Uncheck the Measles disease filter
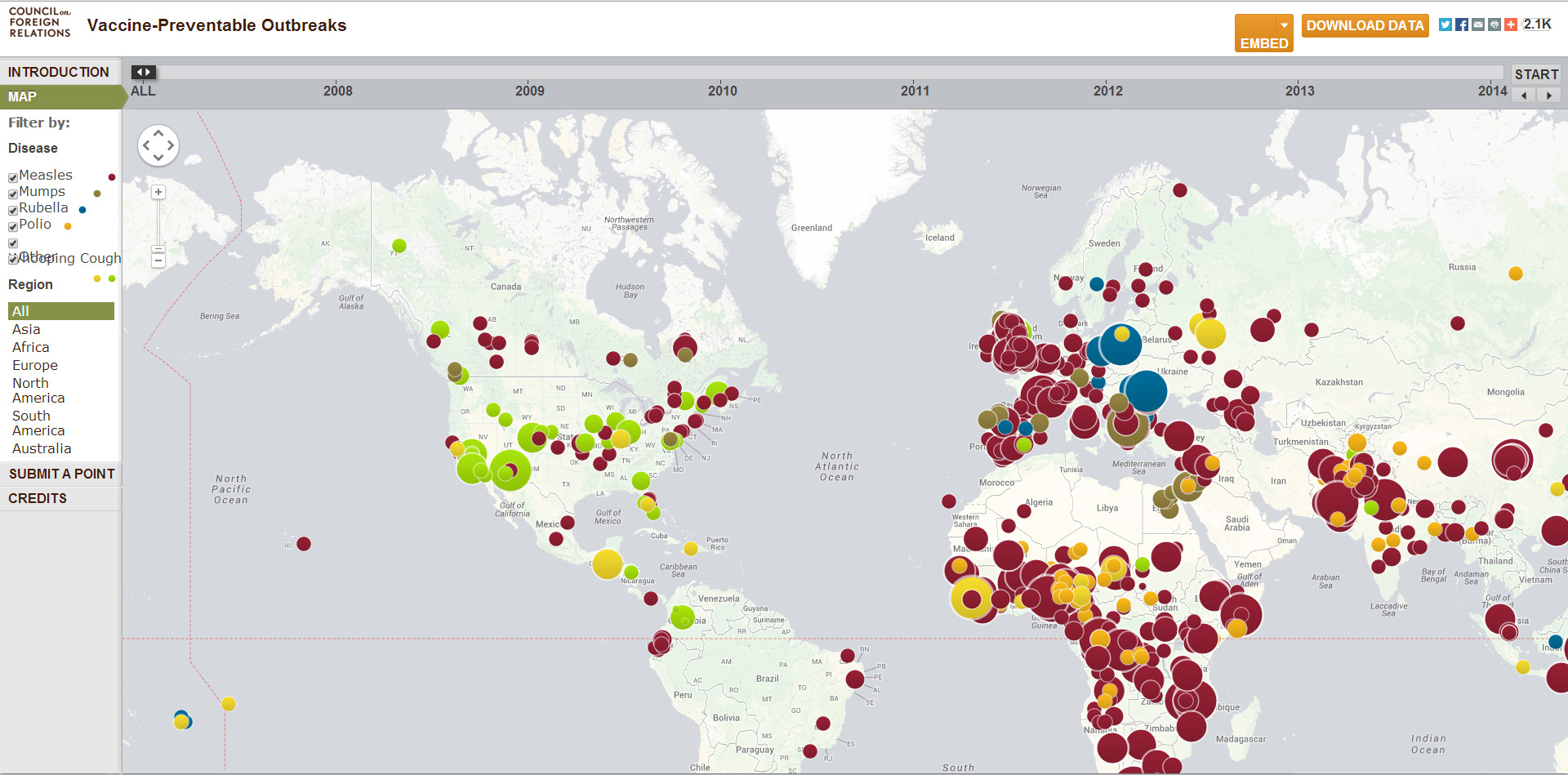This screenshot has height=775, width=1568. click(13, 177)
